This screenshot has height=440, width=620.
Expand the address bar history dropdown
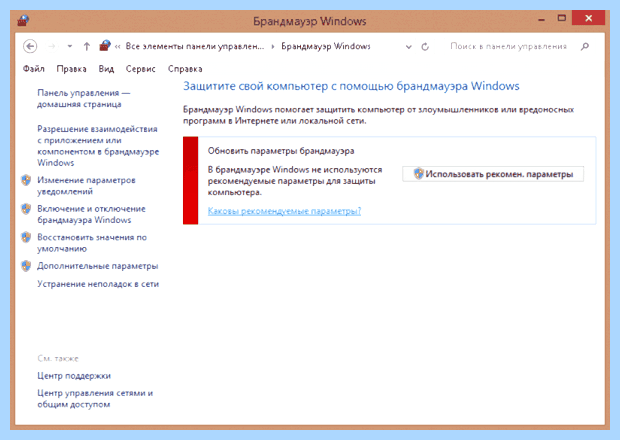(x=409, y=47)
